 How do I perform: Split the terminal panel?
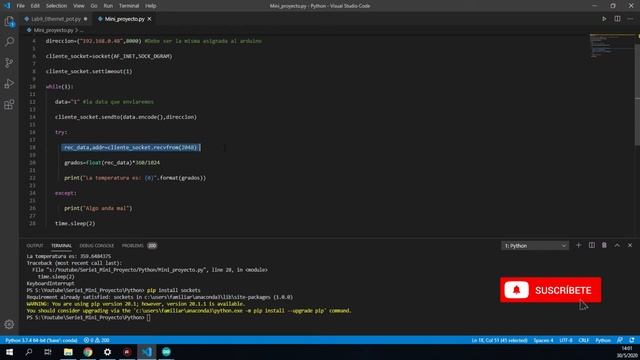tap(591, 245)
